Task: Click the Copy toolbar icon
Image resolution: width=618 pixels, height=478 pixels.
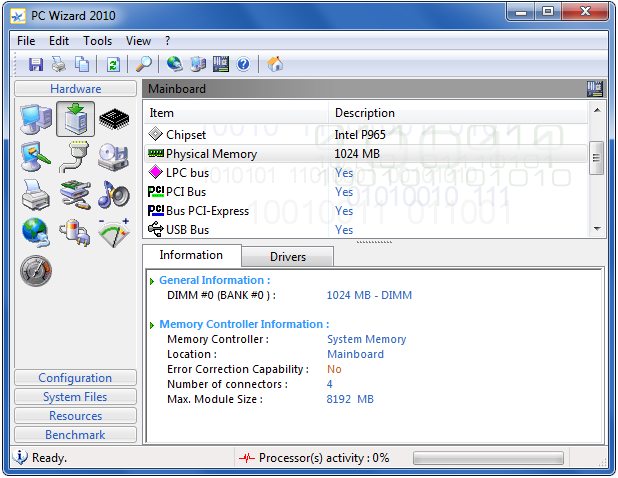Action: point(82,64)
